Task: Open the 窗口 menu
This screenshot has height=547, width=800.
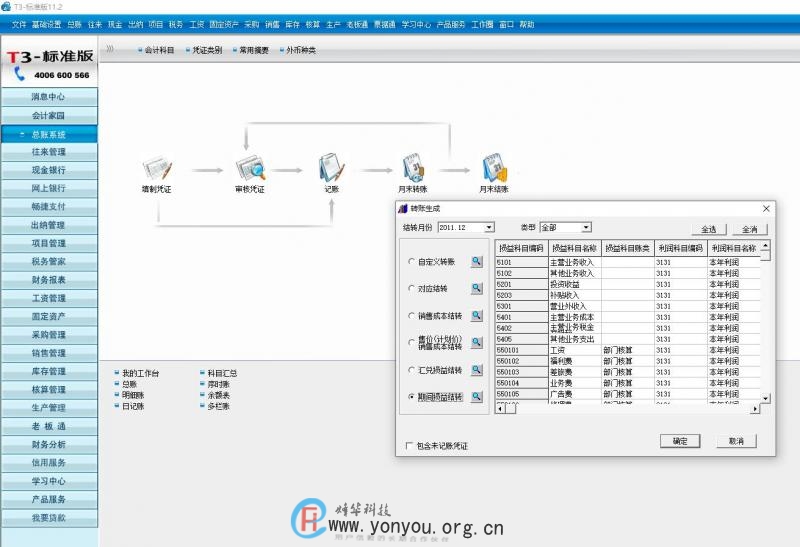Action: pyautogui.click(x=506, y=24)
